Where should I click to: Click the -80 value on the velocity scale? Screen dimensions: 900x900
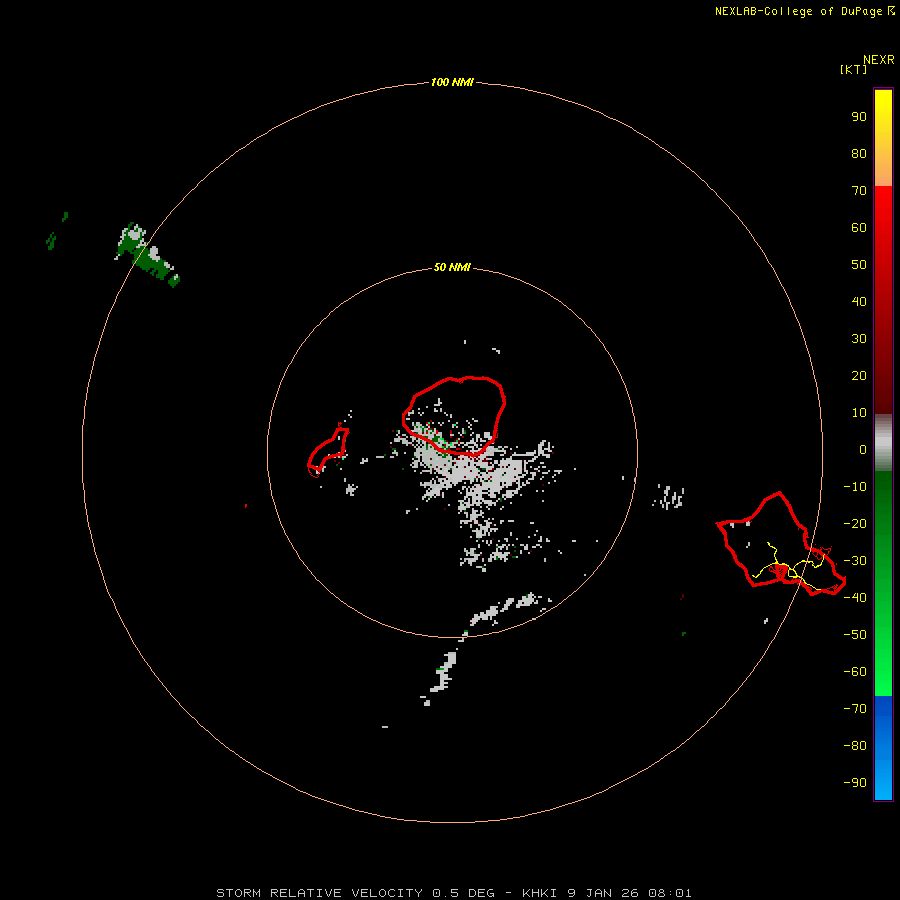coord(855,746)
